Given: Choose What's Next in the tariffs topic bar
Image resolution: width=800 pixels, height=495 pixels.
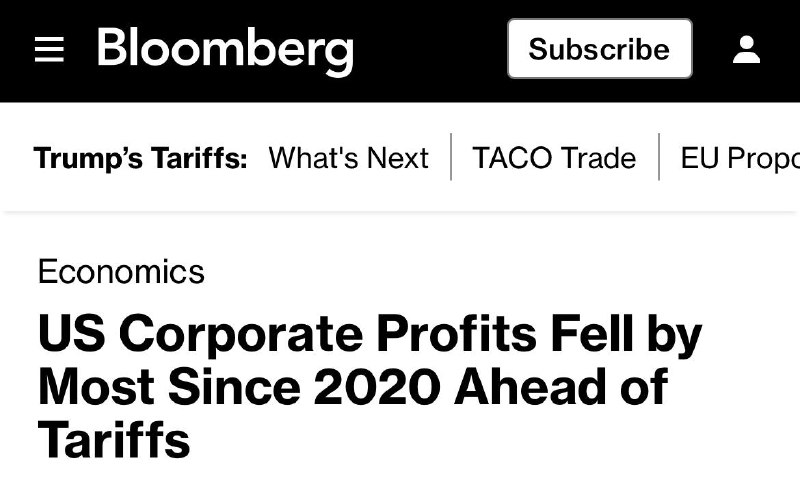Looking at the screenshot, I should tap(348, 158).
